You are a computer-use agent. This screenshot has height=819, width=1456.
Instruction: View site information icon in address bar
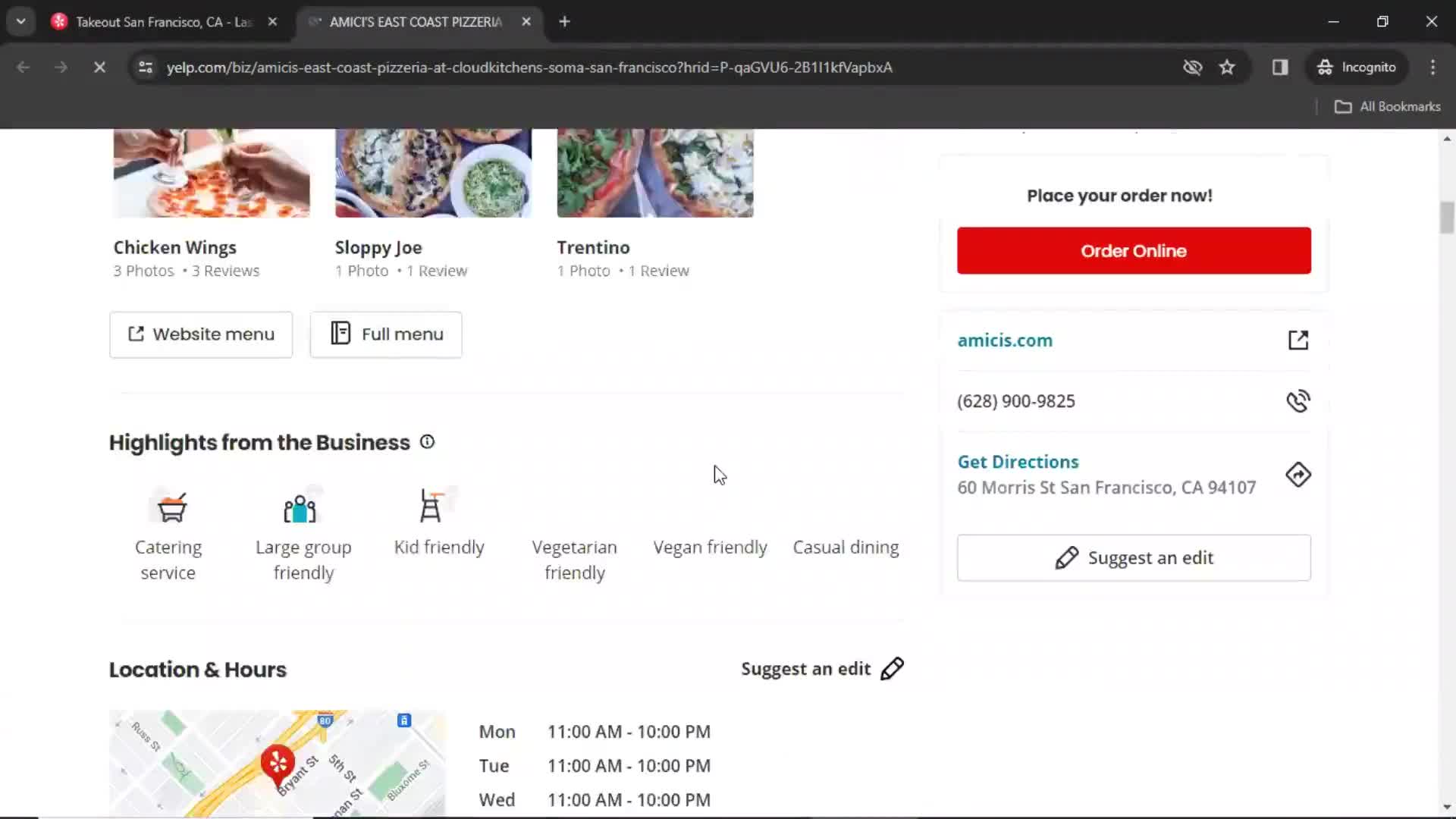click(146, 67)
